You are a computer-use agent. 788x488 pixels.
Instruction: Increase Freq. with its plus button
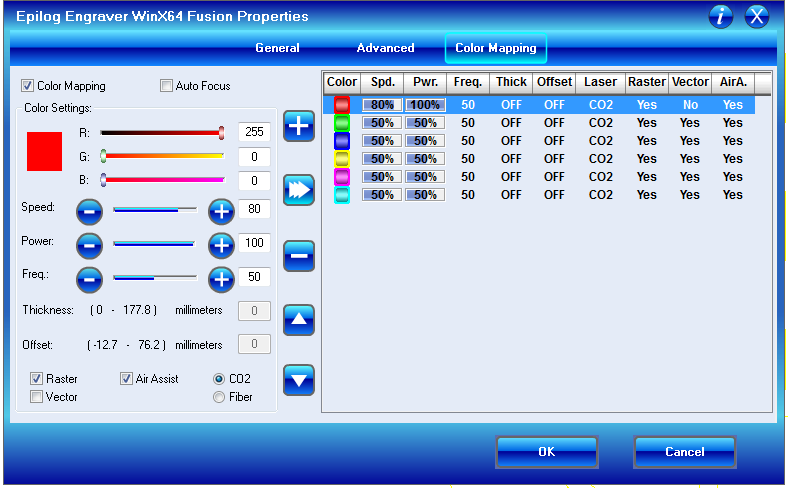(x=221, y=279)
